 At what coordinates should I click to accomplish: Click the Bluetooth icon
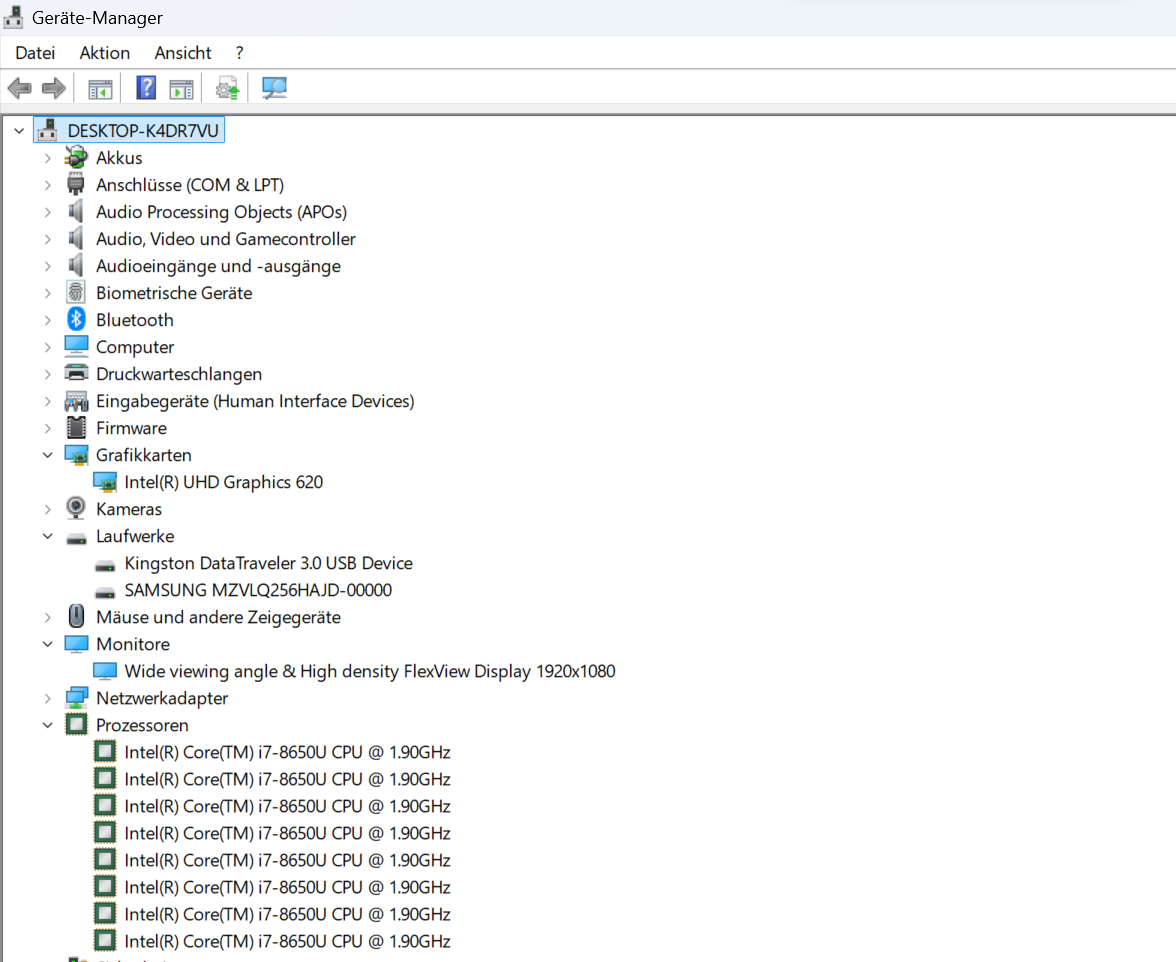coord(76,319)
